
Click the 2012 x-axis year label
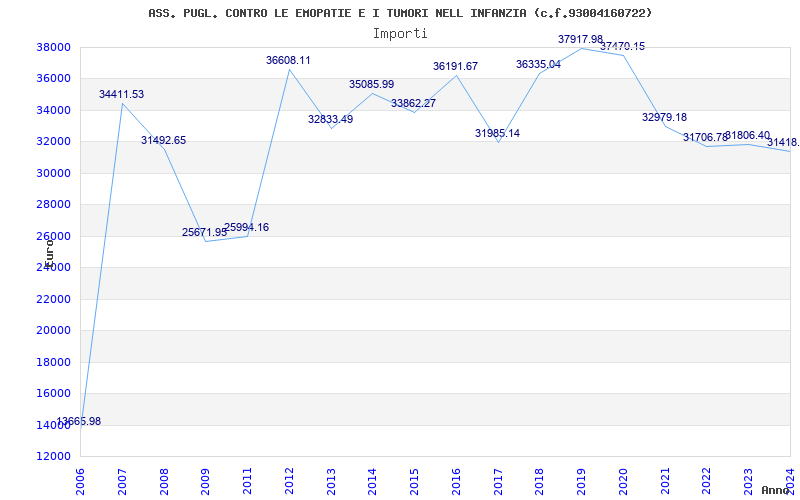click(289, 482)
